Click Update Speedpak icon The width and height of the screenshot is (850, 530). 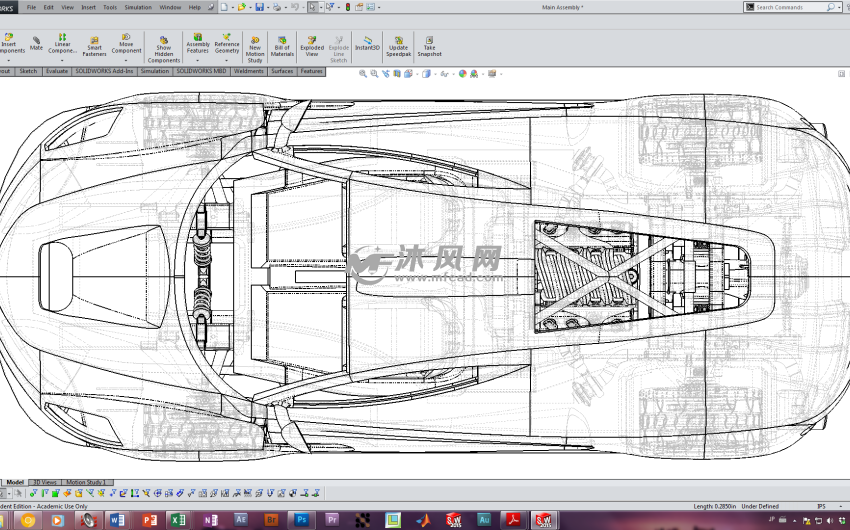coord(398,42)
